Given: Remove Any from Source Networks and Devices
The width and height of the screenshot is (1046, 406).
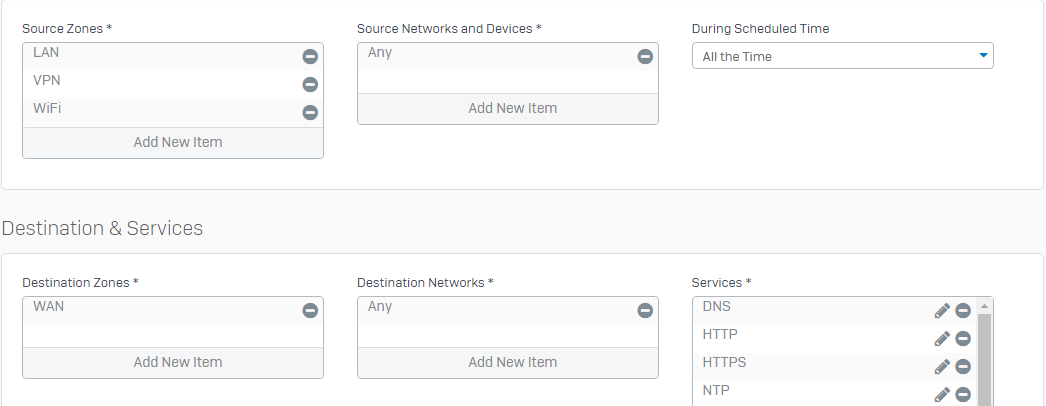Looking at the screenshot, I should pos(645,57).
